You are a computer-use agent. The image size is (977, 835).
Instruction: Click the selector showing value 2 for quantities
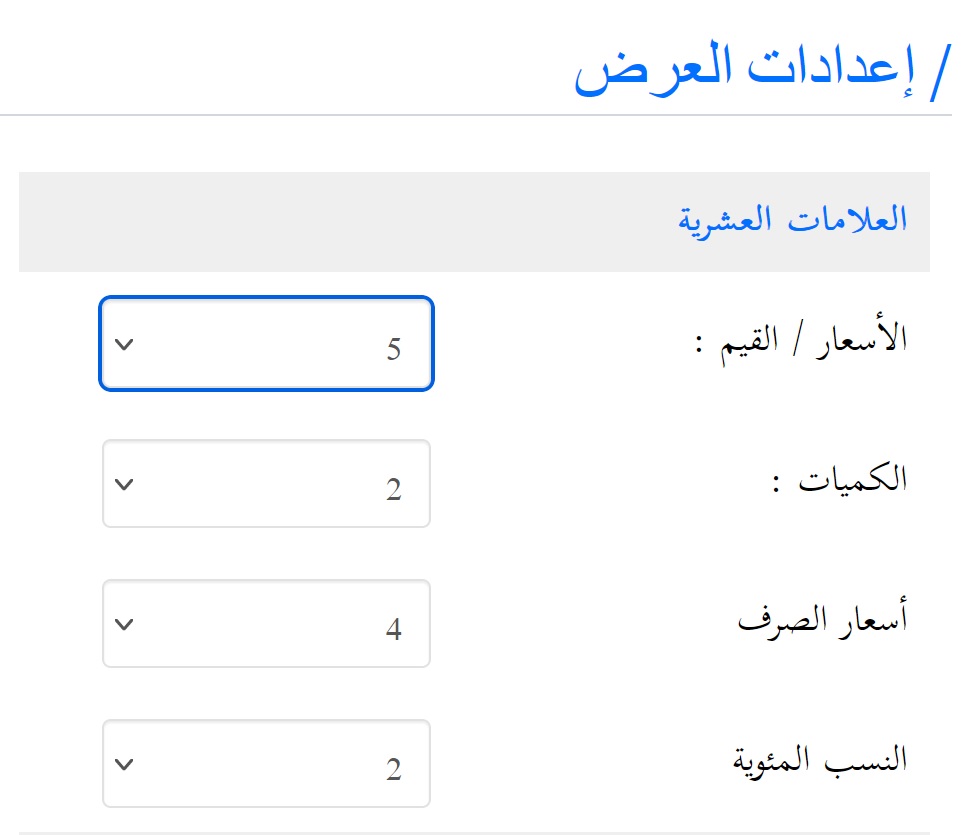265,484
